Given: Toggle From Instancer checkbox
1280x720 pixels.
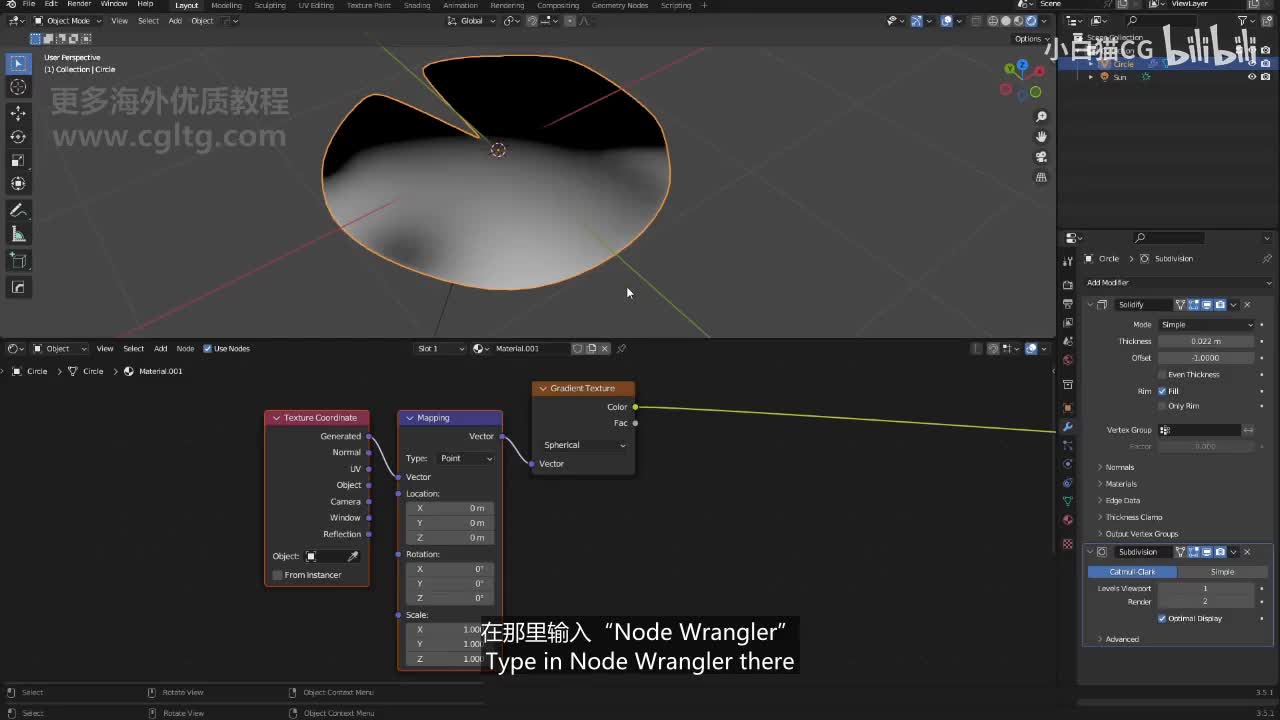Looking at the screenshot, I should 278,575.
